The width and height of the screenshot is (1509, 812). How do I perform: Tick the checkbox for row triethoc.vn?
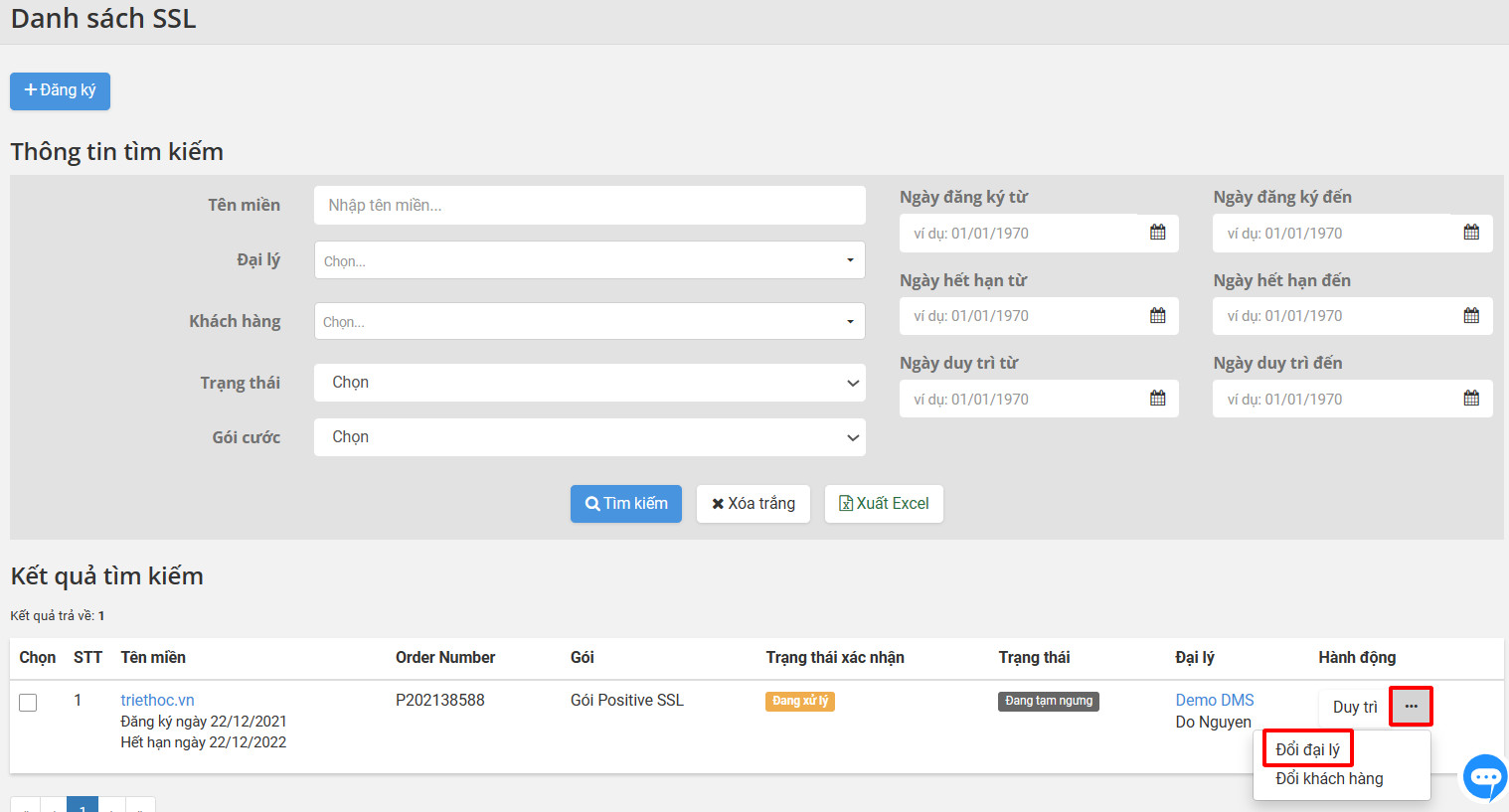pos(28,703)
